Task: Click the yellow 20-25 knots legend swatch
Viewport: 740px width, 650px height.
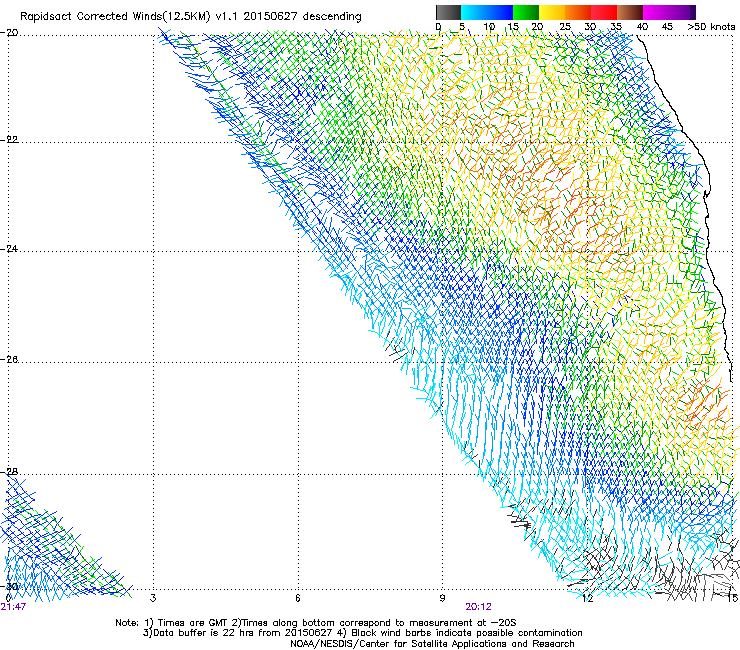Action: coord(552,12)
